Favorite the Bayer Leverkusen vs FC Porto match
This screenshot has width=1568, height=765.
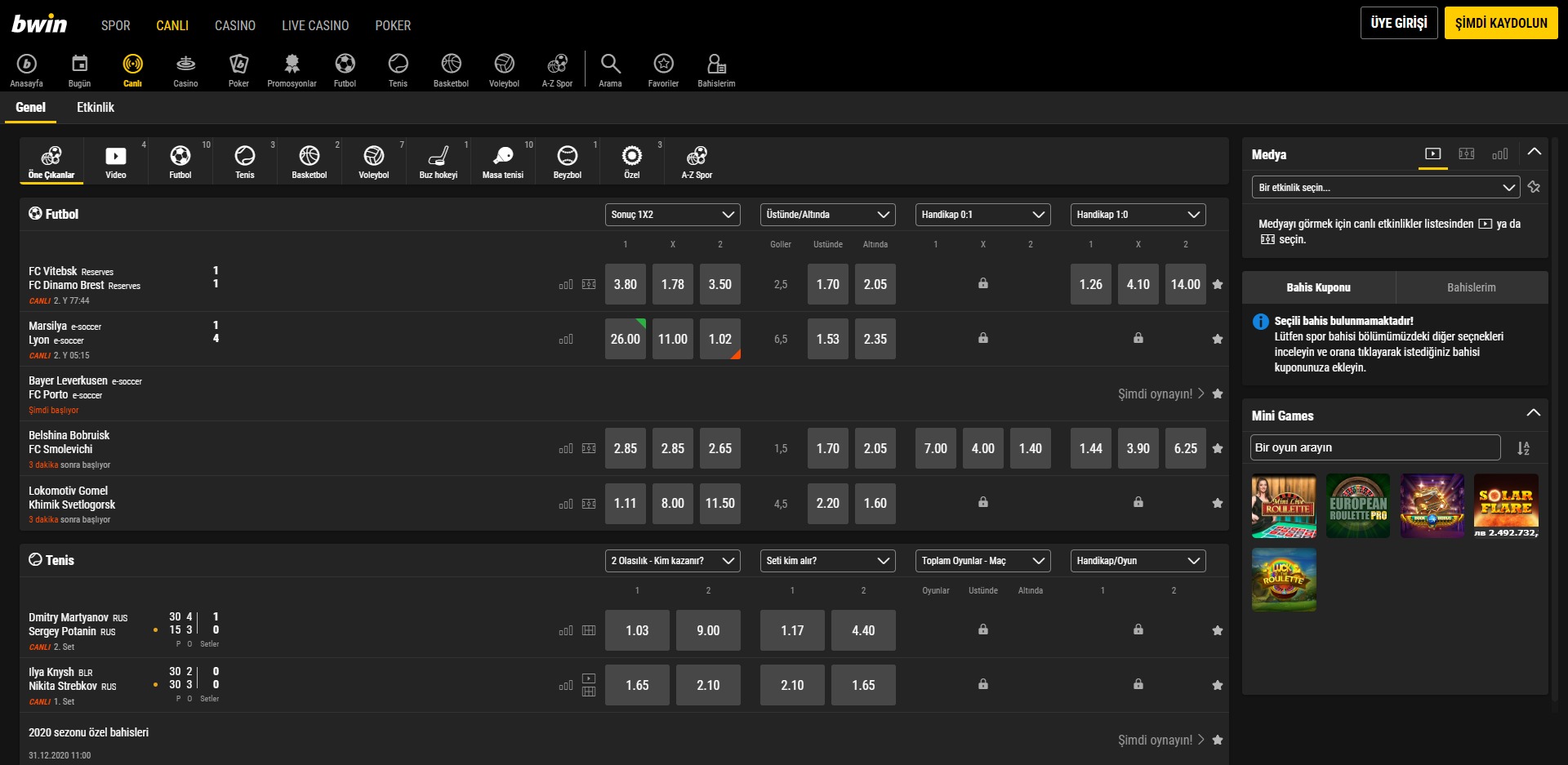(x=1218, y=394)
